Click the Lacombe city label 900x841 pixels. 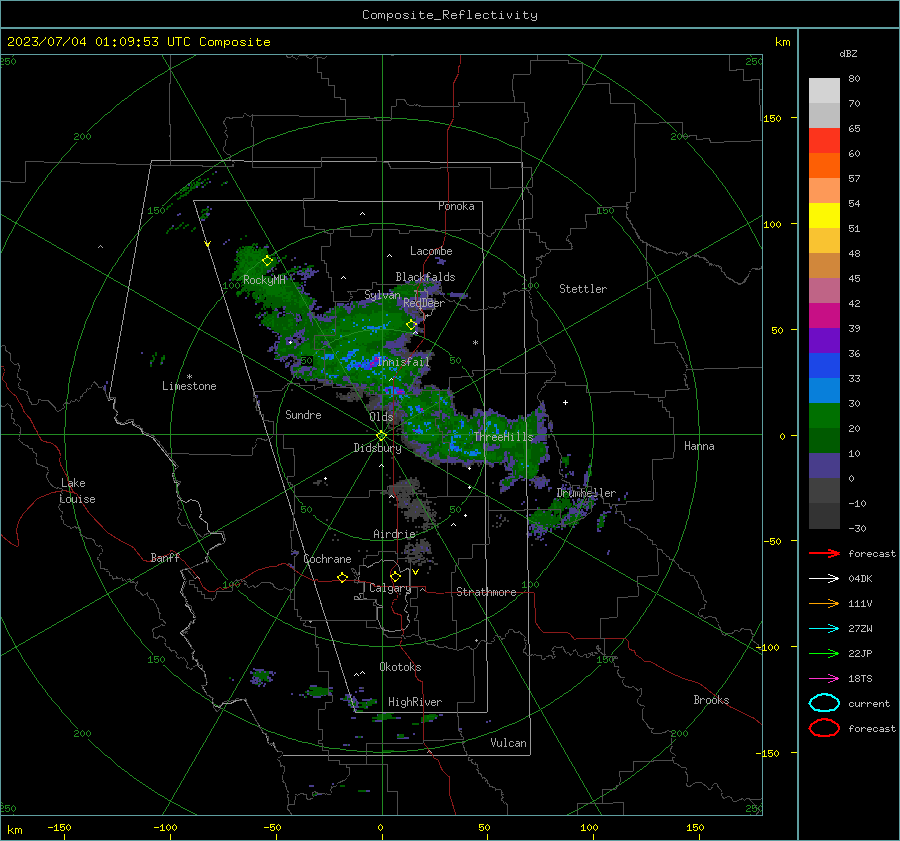click(x=431, y=251)
